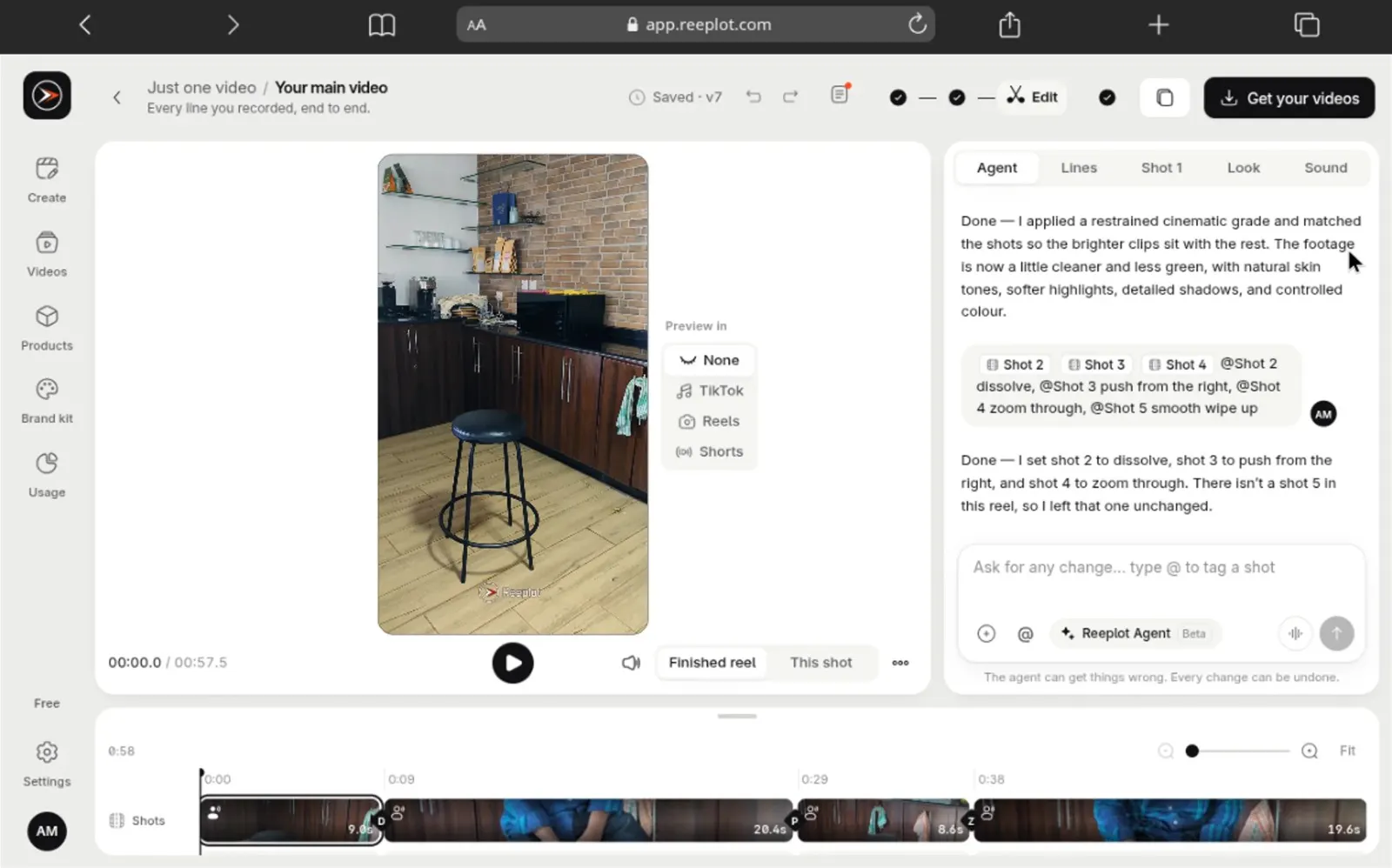Click the timeline zoom slider handle
Image resolution: width=1392 pixels, height=868 pixels.
(x=1192, y=751)
